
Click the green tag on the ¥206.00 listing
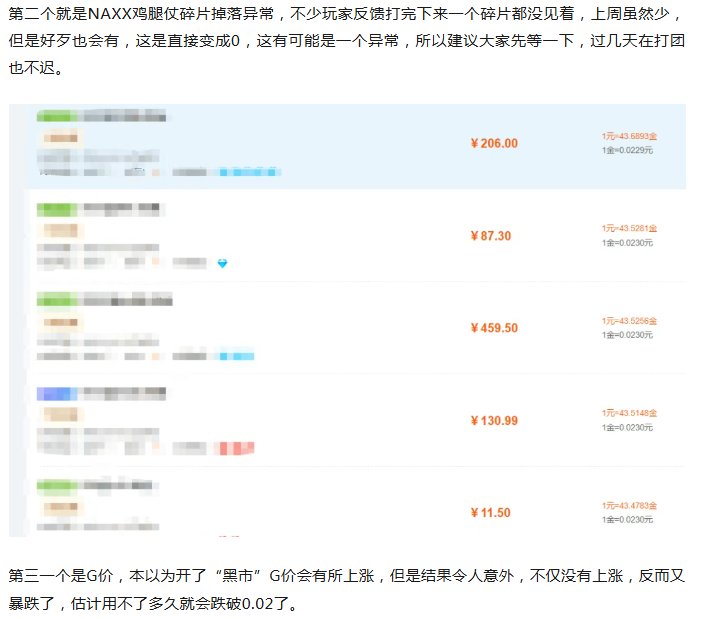pos(58,116)
